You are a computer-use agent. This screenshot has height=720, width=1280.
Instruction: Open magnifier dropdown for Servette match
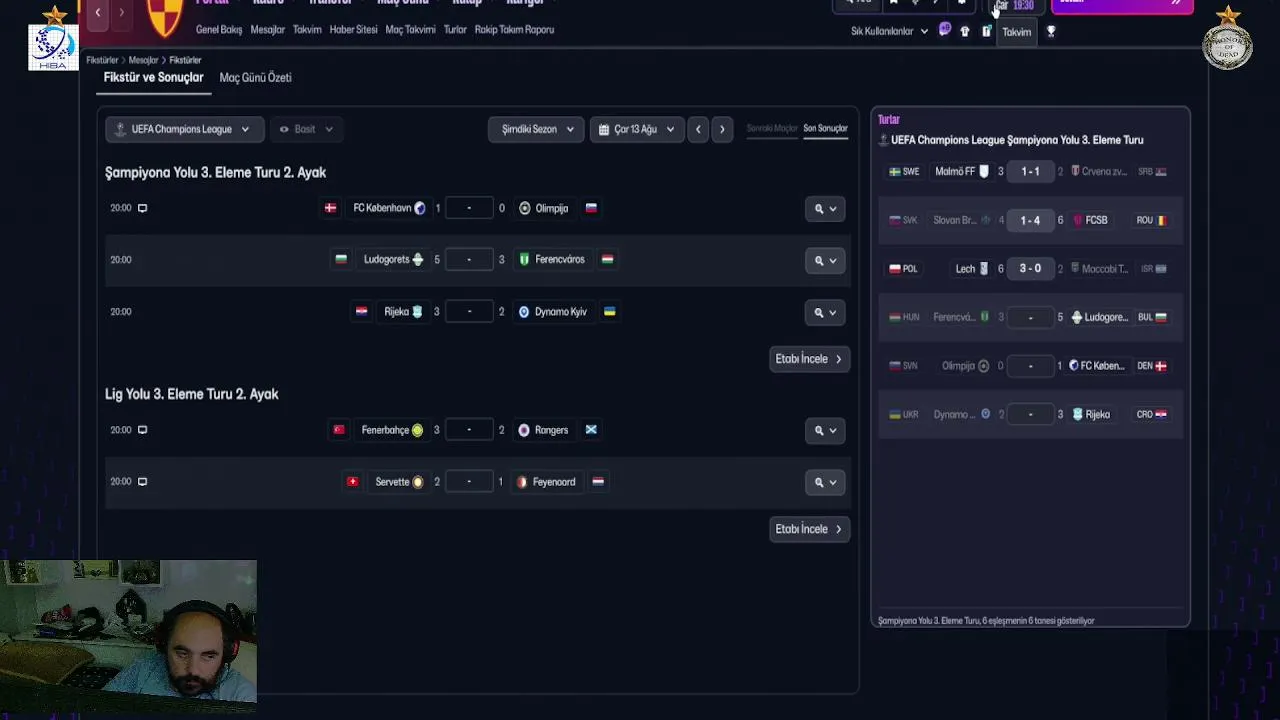pos(825,482)
